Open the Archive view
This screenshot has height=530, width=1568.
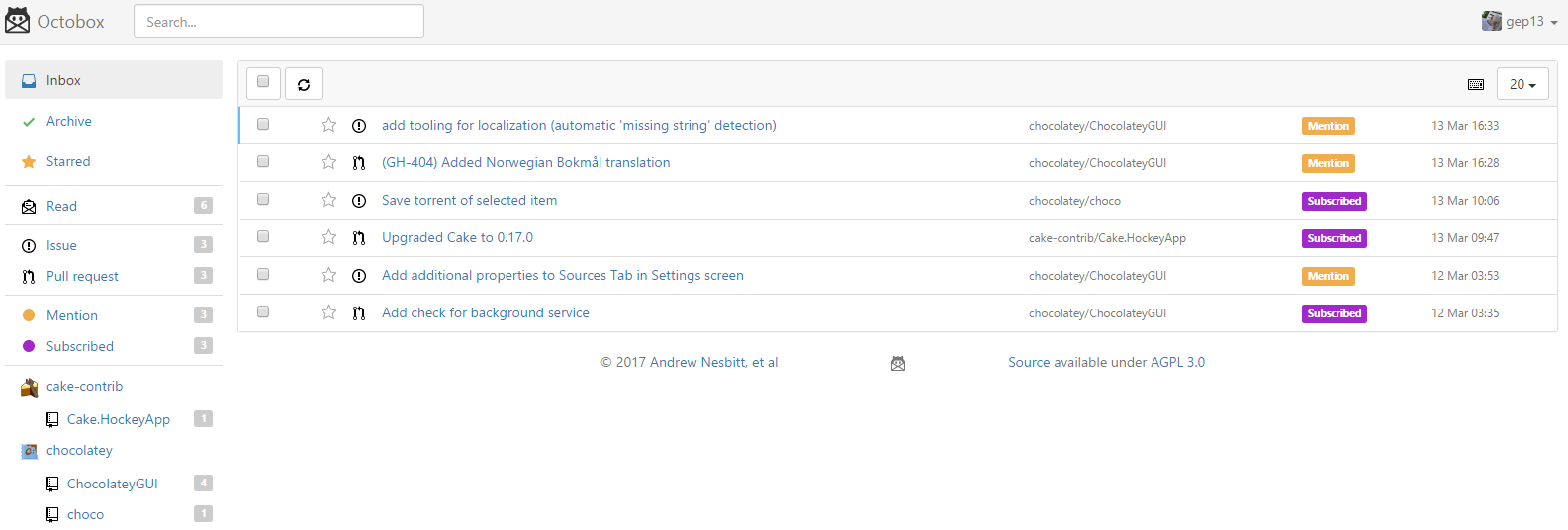pos(114,121)
